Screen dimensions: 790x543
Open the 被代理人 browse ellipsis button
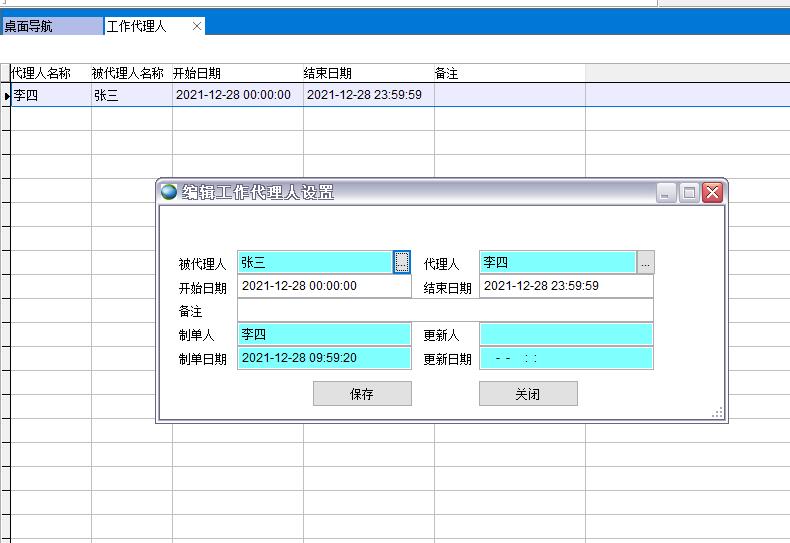(x=402, y=262)
